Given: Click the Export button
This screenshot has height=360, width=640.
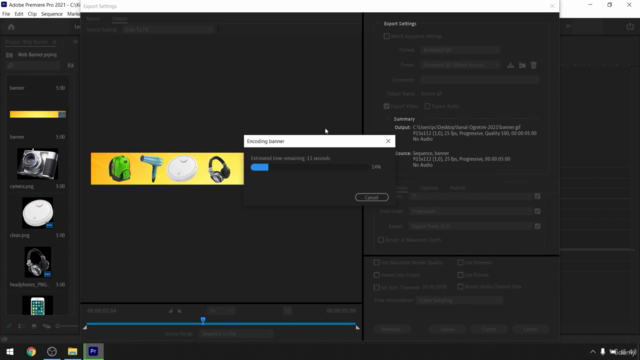Looking at the screenshot, I should click(489, 329).
